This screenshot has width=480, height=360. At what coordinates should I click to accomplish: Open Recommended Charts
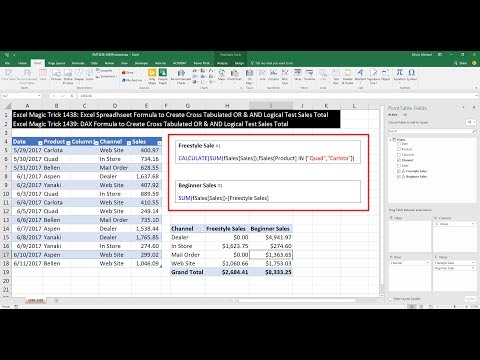[181, 76]
